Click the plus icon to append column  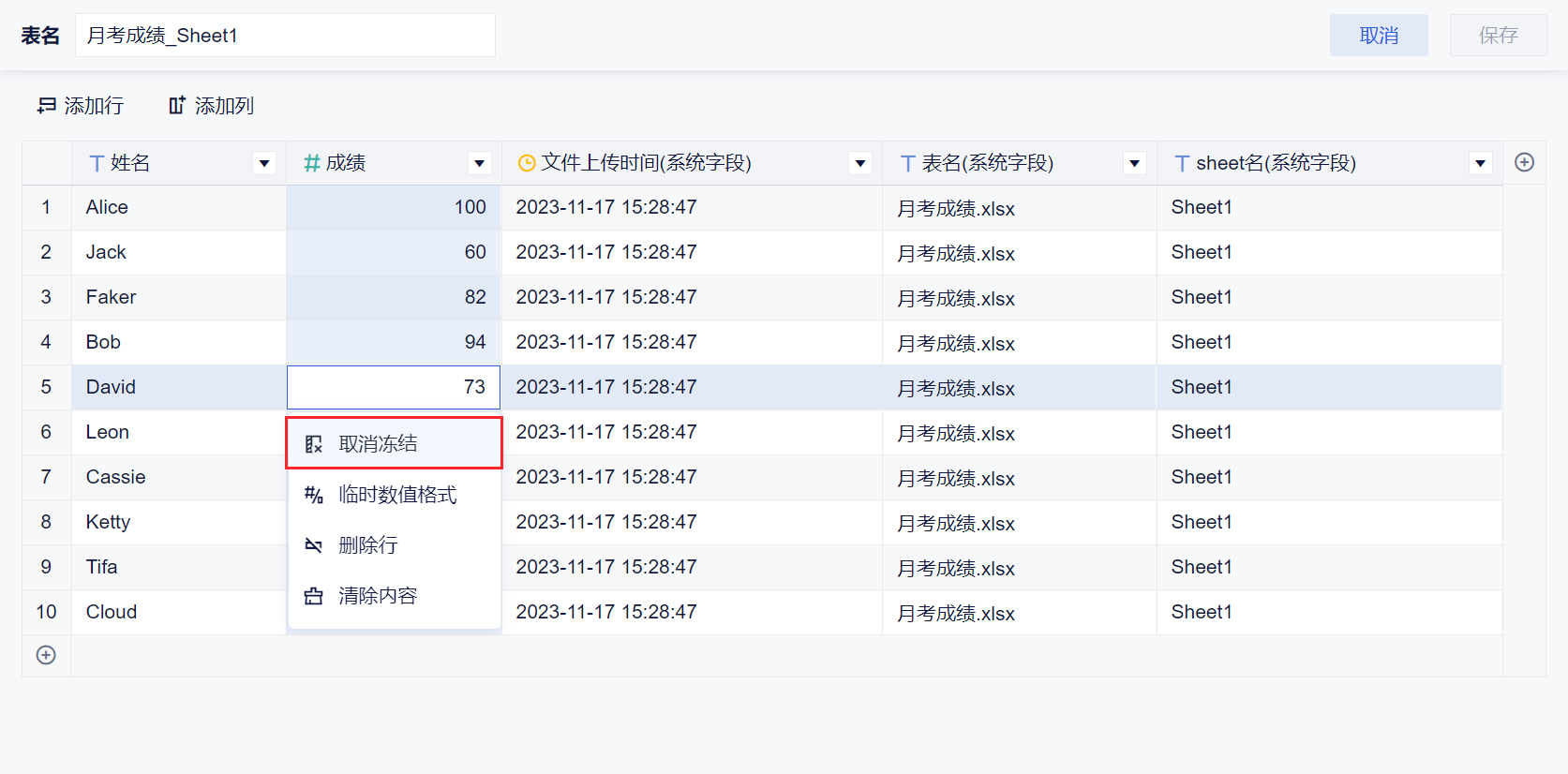click(x=1524, y=162)
